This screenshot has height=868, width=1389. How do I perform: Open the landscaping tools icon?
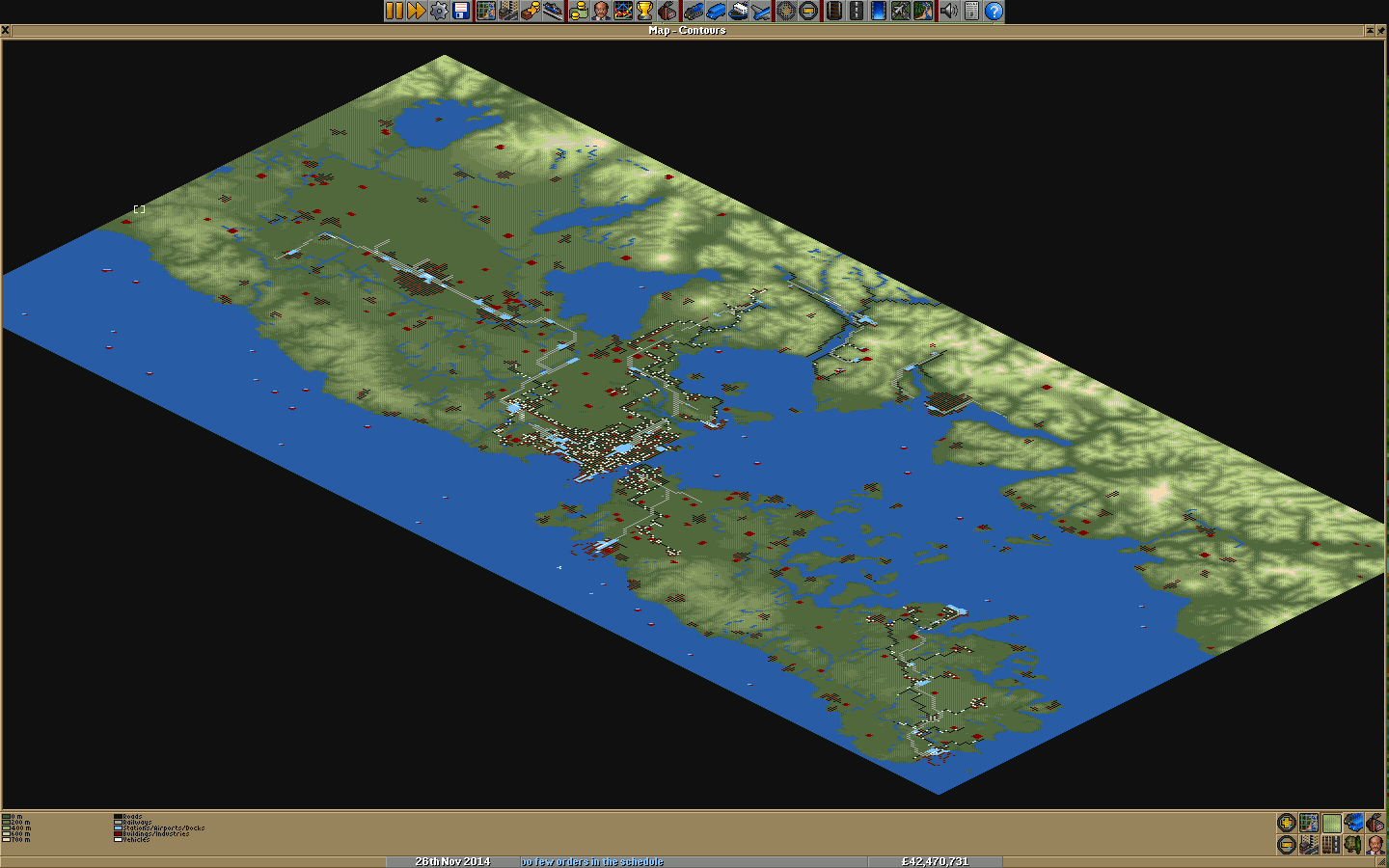point(921,11)
